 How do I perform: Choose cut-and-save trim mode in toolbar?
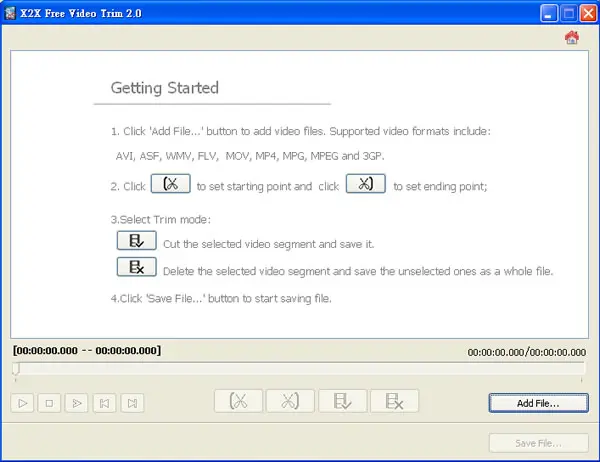point(342,401)
